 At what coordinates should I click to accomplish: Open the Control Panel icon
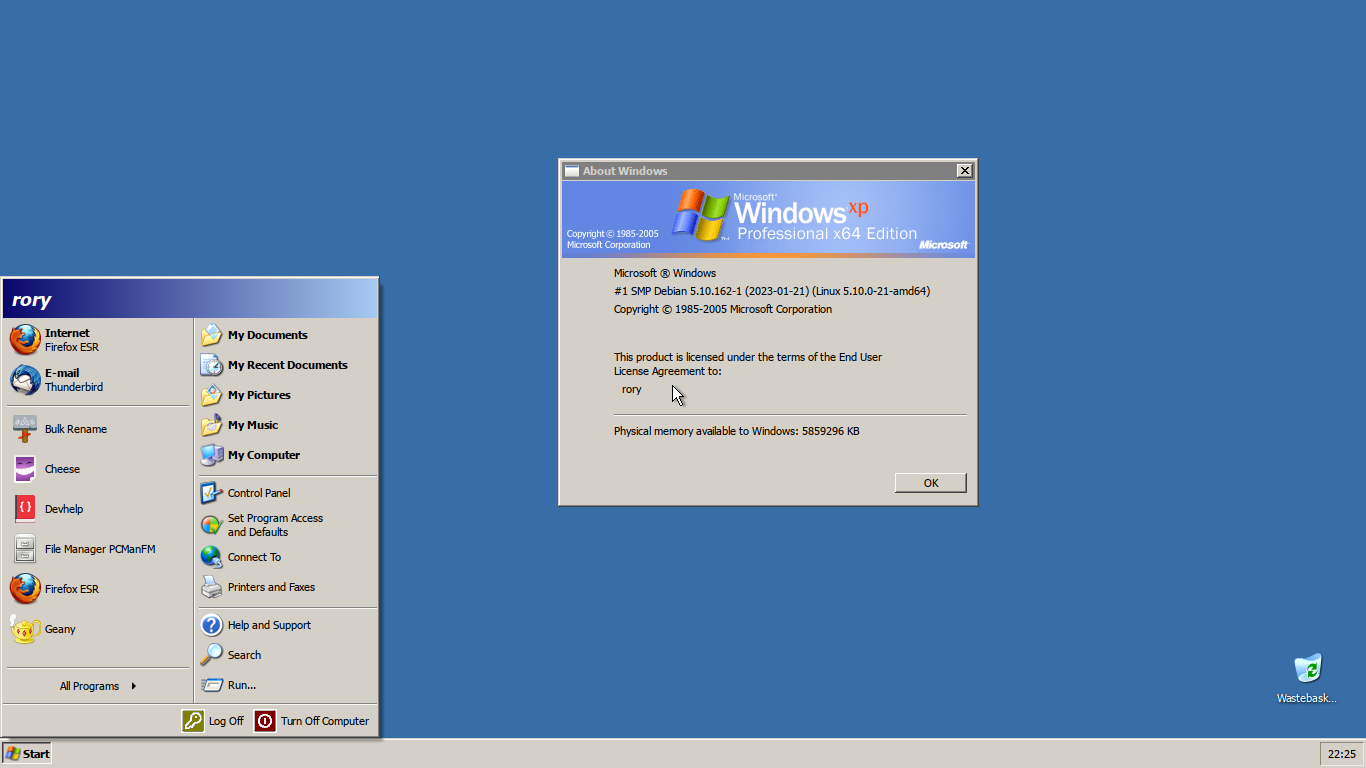coord(211,493)
